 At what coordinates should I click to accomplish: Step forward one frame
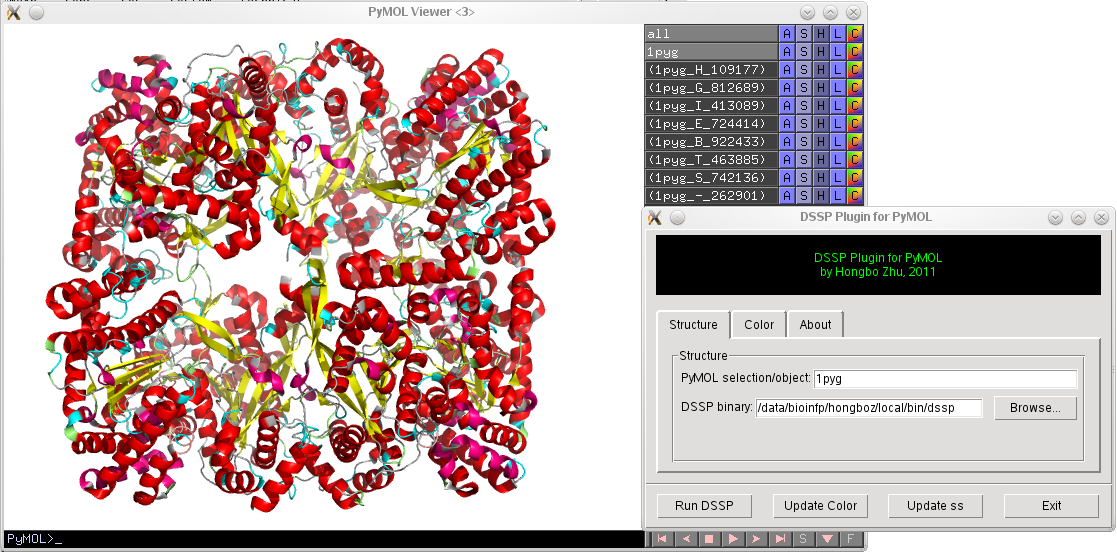pyautogui.click(x=756, y=539)
